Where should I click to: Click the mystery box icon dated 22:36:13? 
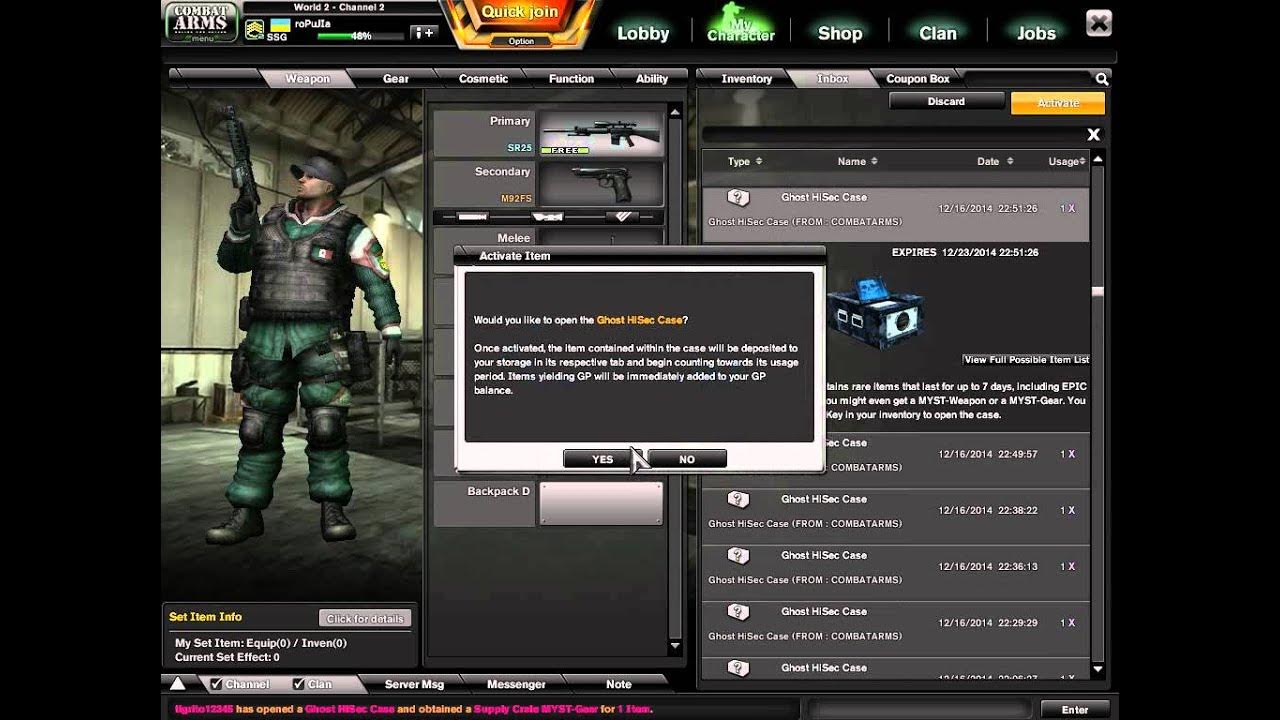tap(738, 555)
